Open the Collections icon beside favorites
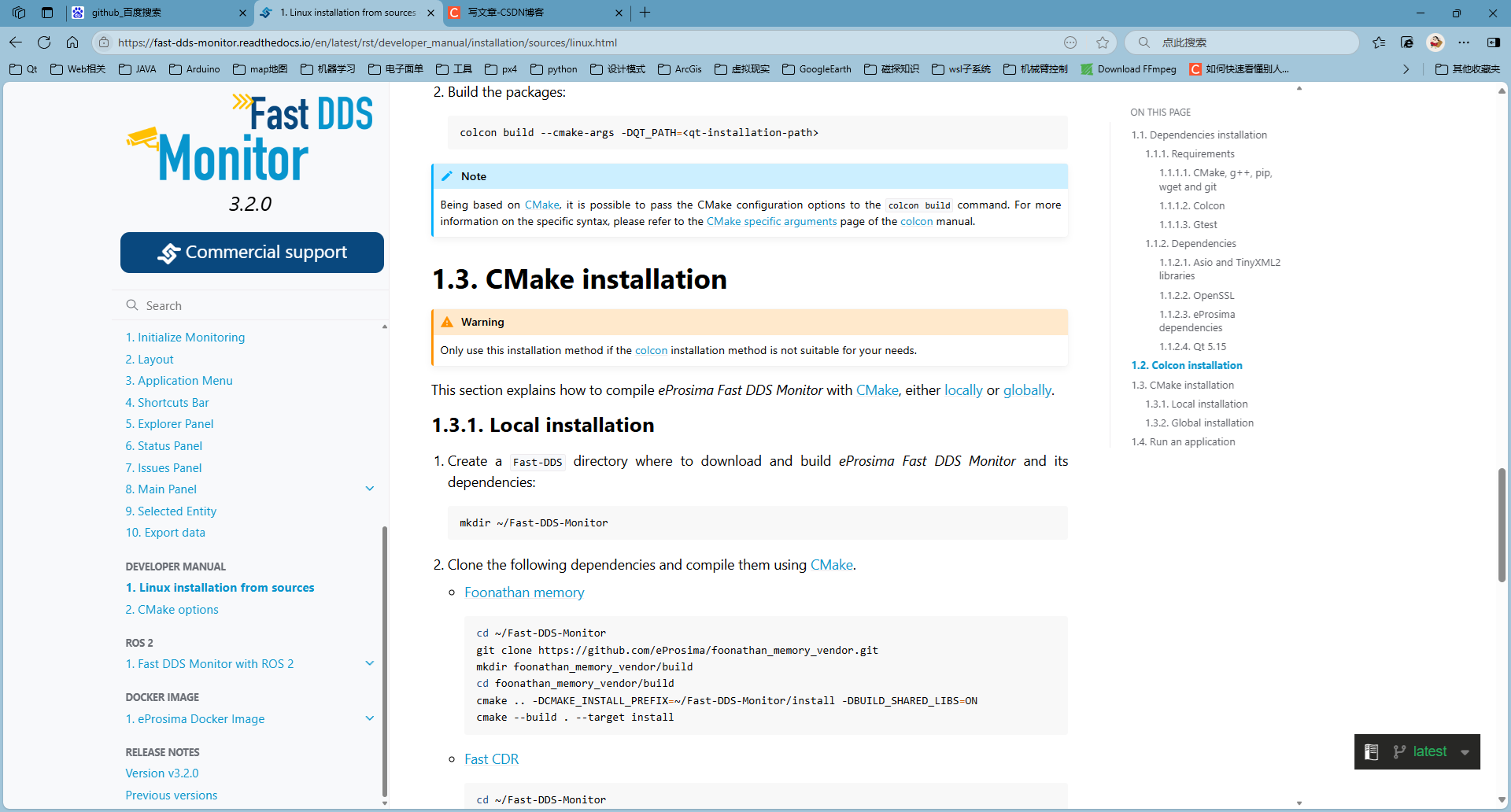This screenshot has width=1511, height=812. tap(1407, 42)
